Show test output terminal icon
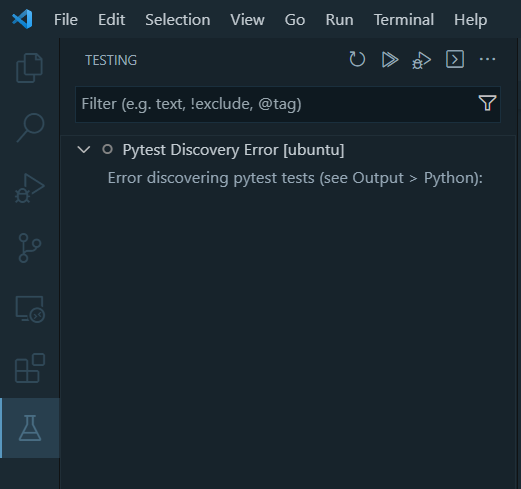 [455, 59]
